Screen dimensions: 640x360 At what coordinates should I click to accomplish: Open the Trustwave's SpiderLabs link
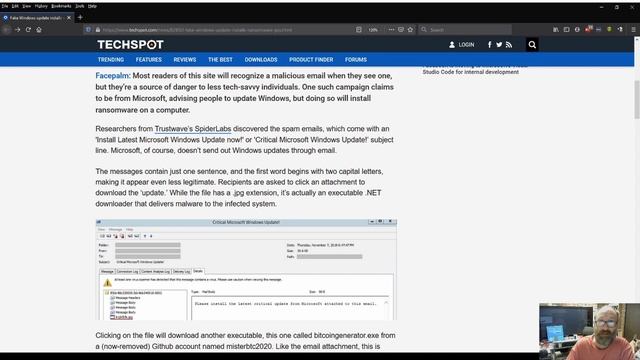193,129
